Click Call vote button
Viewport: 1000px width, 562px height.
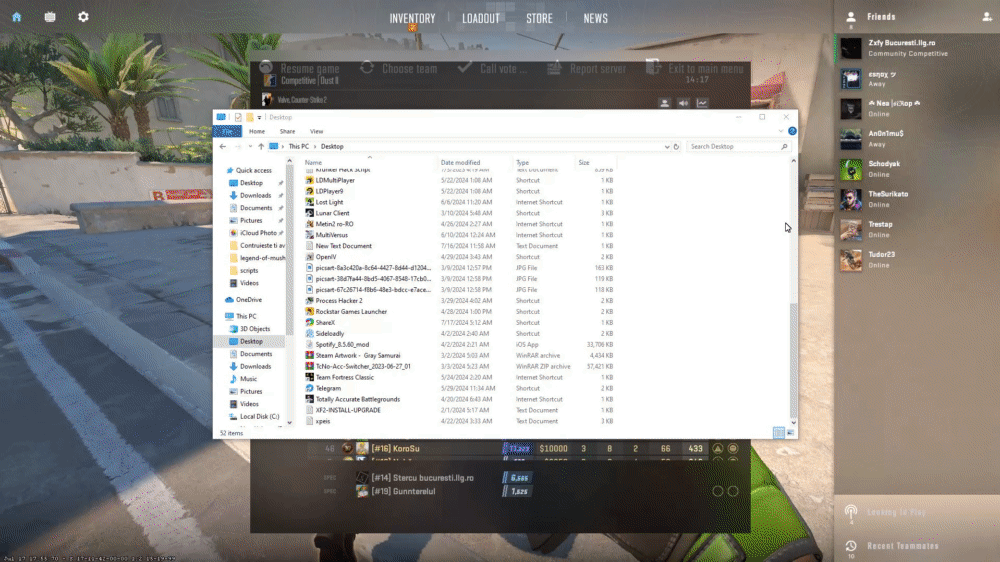[493, 68]
